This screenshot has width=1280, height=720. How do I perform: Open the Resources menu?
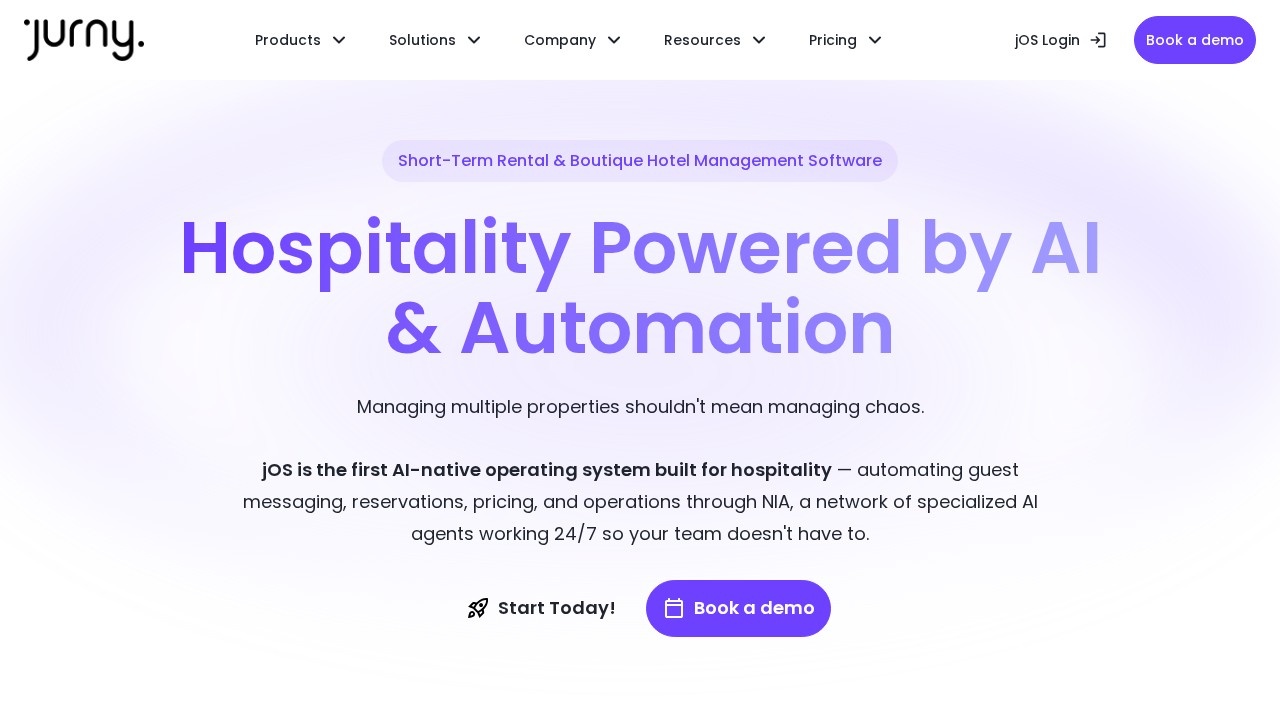pyautogui.click(x=715, y=40)
